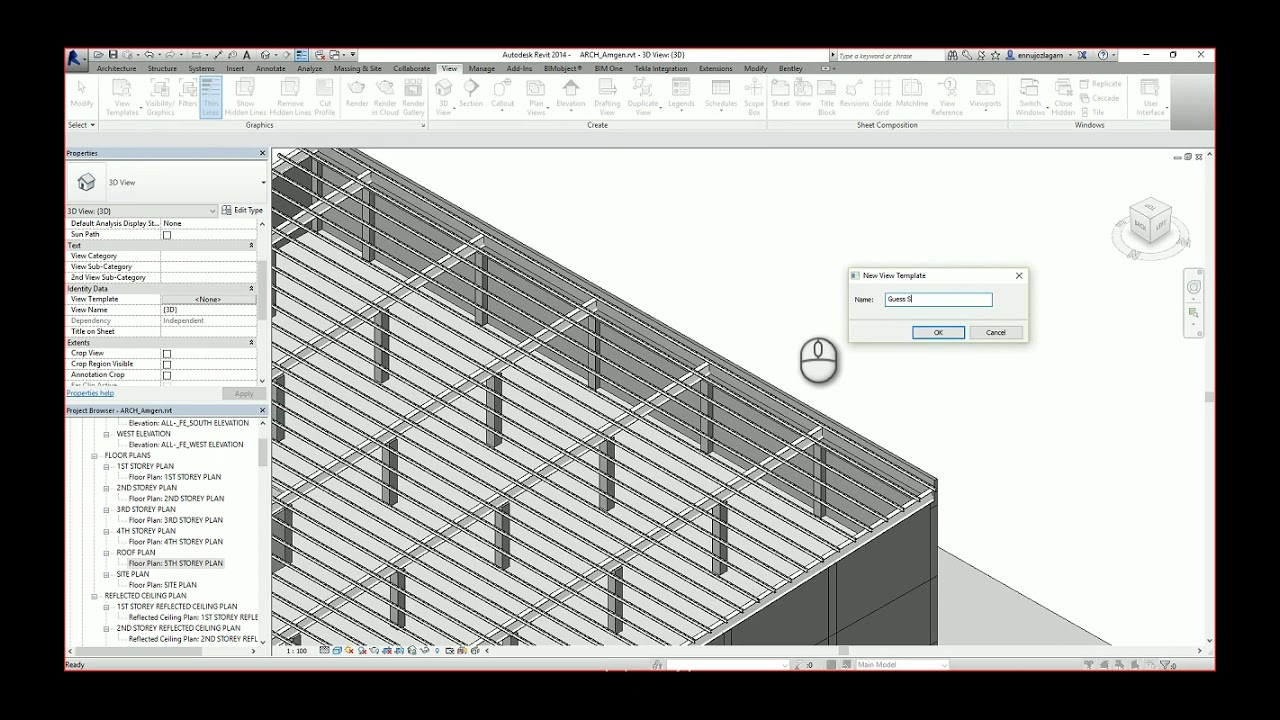Click the Title Block tool
Image resolution: width=1280 pixels, height=720 pixels.
point(827,98)
